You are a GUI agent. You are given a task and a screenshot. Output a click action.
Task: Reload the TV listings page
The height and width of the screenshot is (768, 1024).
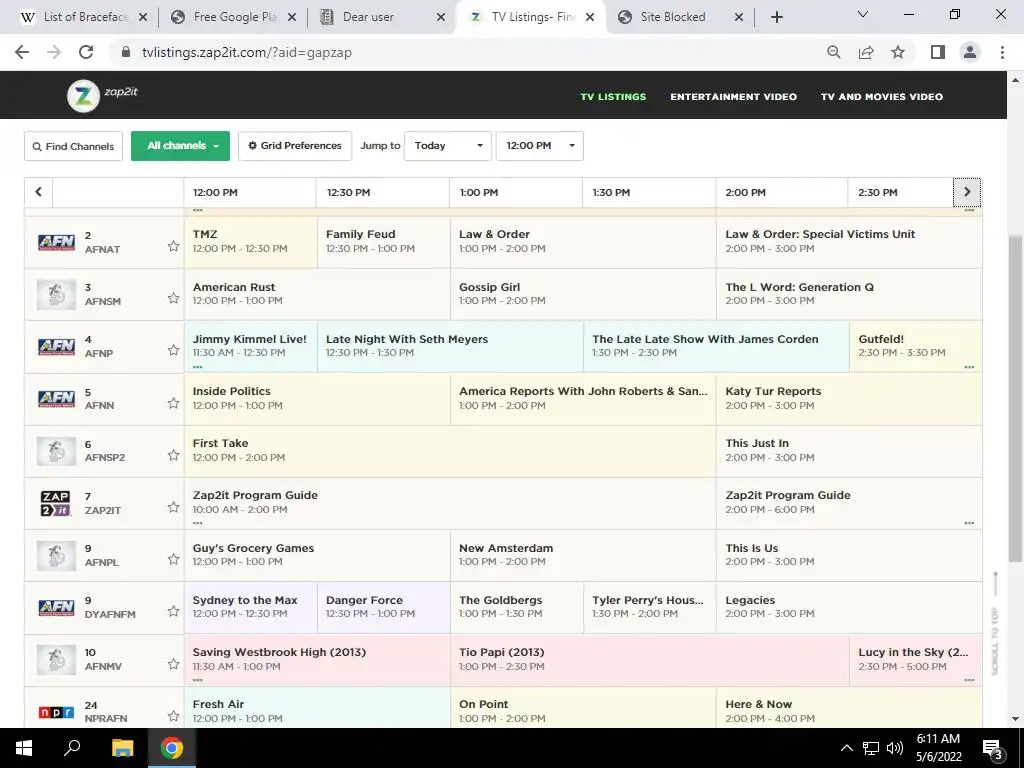click(x=86, y=52)
